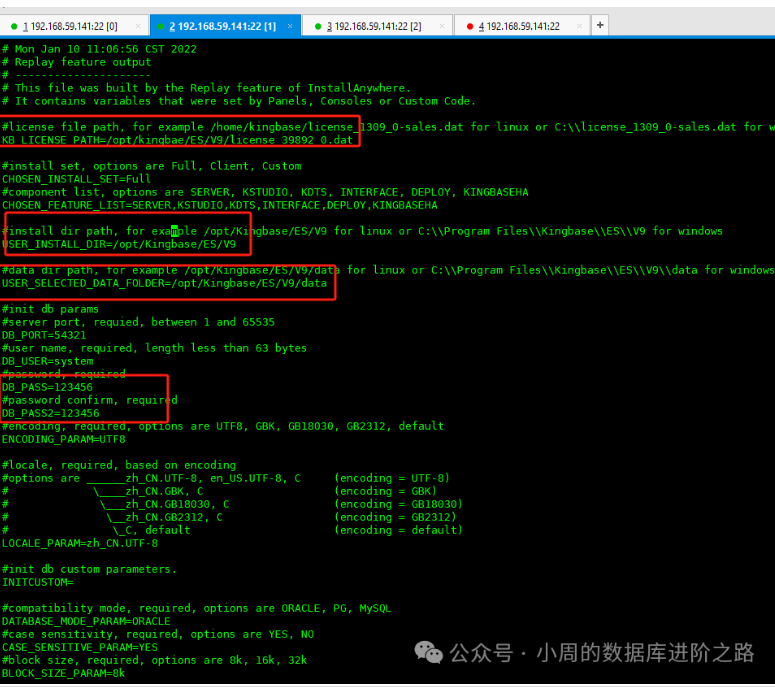Click the WeChat logo in the watermark
Image resolution: width=775 pixels, height=687 pixels.
click(x=429, y=653)
